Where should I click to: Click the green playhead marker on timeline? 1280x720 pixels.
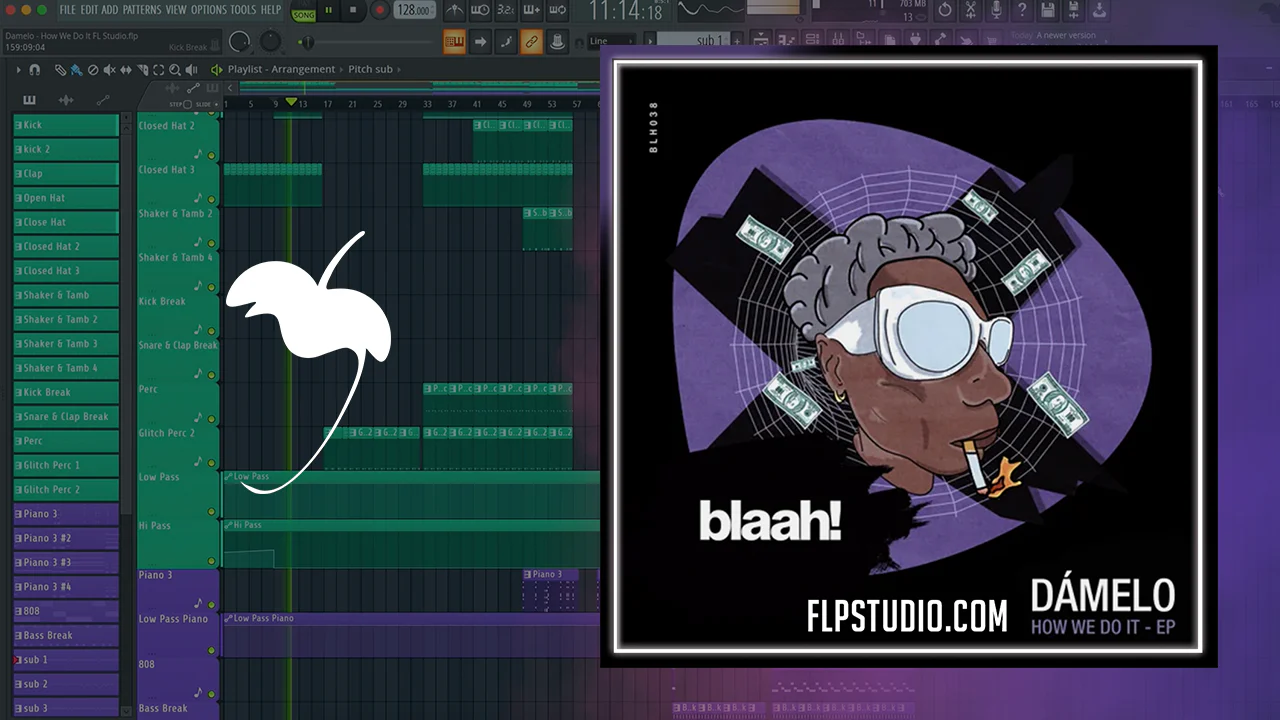[291, 102]
